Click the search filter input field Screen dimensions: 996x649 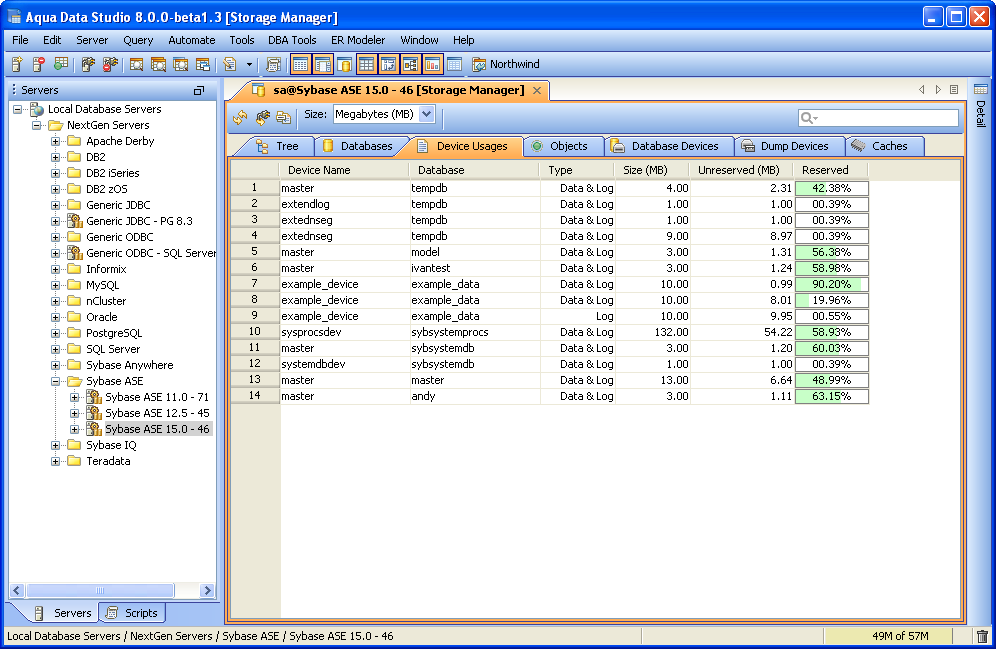(878, 118)
